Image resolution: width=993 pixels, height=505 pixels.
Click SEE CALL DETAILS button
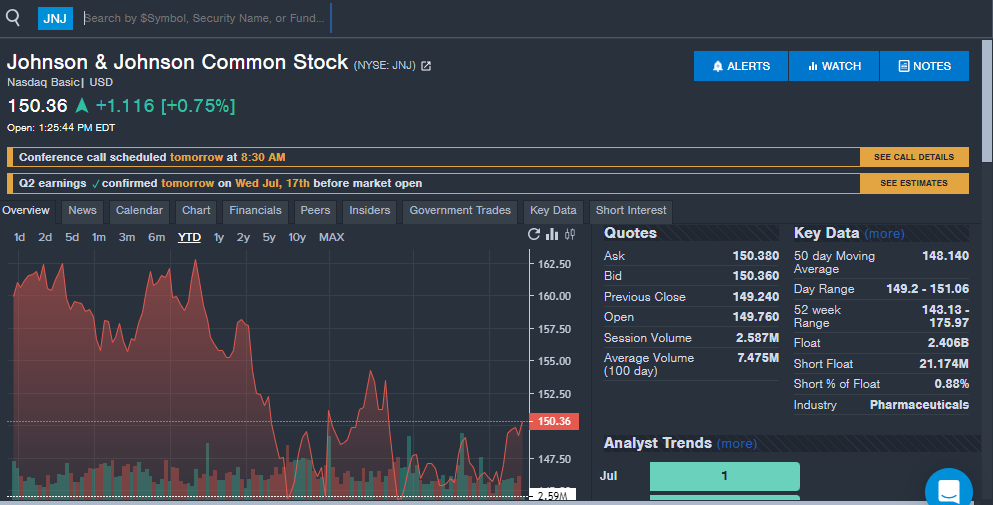[914, 157]
